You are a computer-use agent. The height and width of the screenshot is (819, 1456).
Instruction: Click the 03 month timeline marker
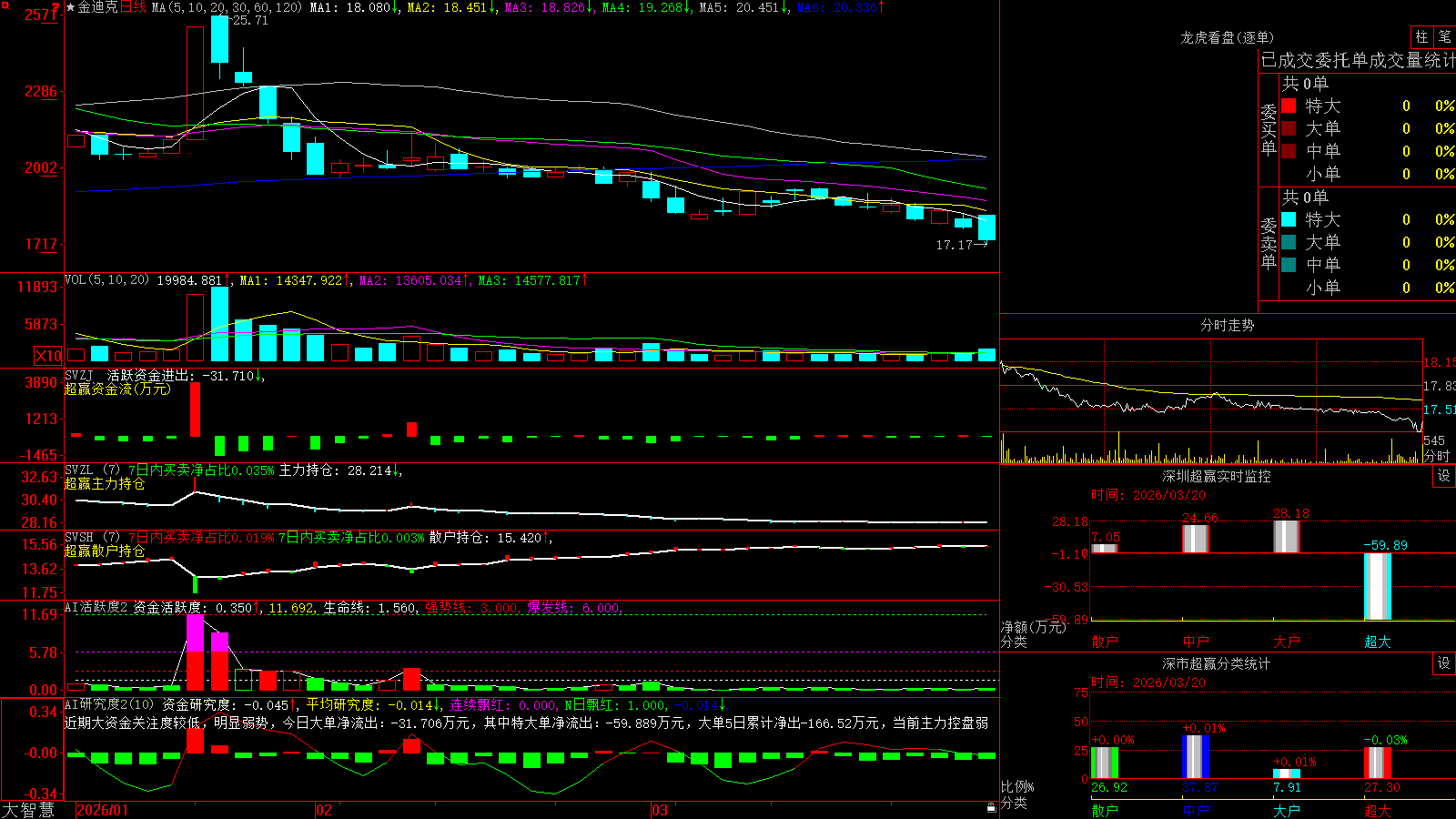[x=660, y=810]
